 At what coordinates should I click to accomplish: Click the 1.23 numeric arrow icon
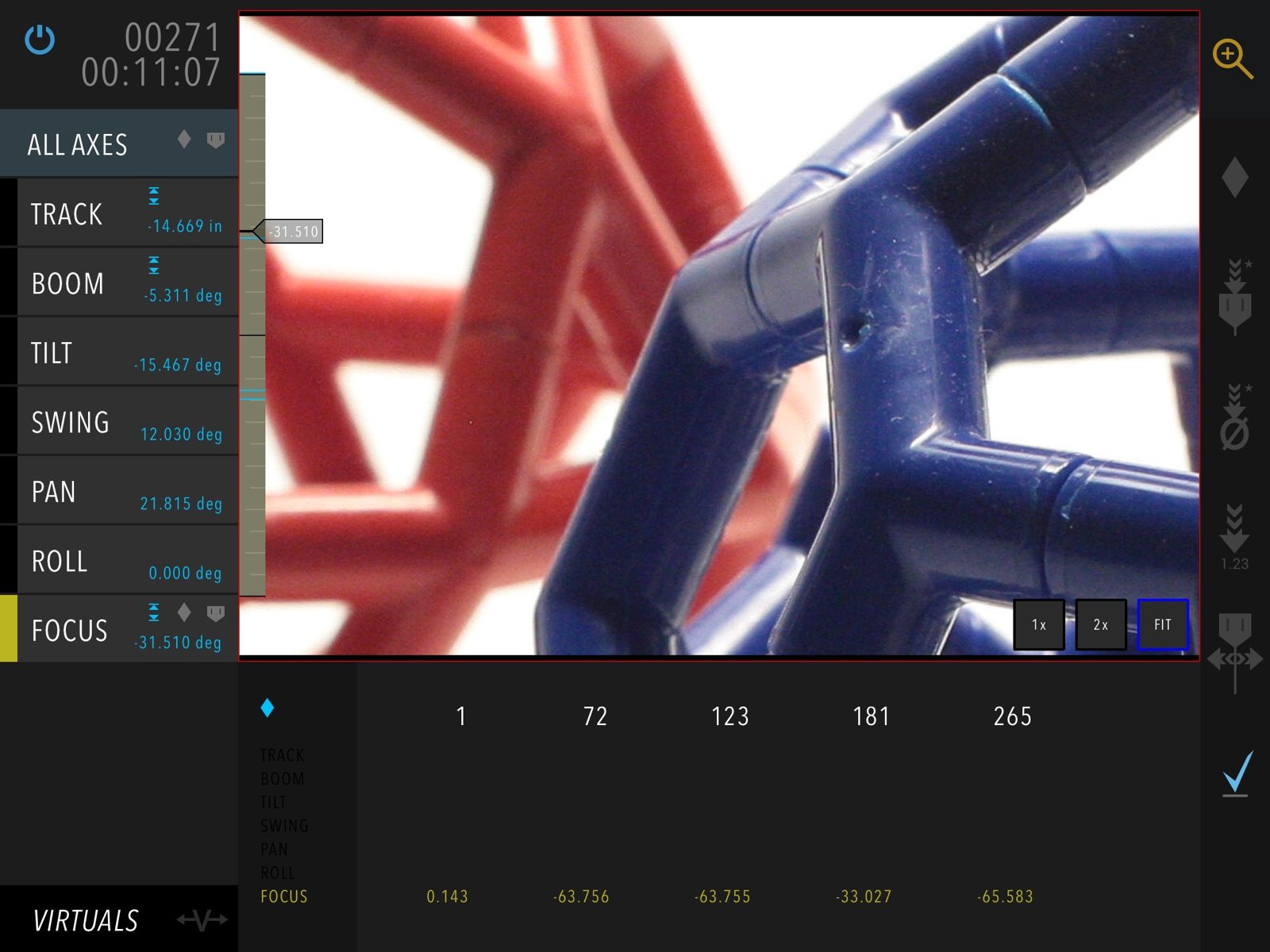point(1234,537)
